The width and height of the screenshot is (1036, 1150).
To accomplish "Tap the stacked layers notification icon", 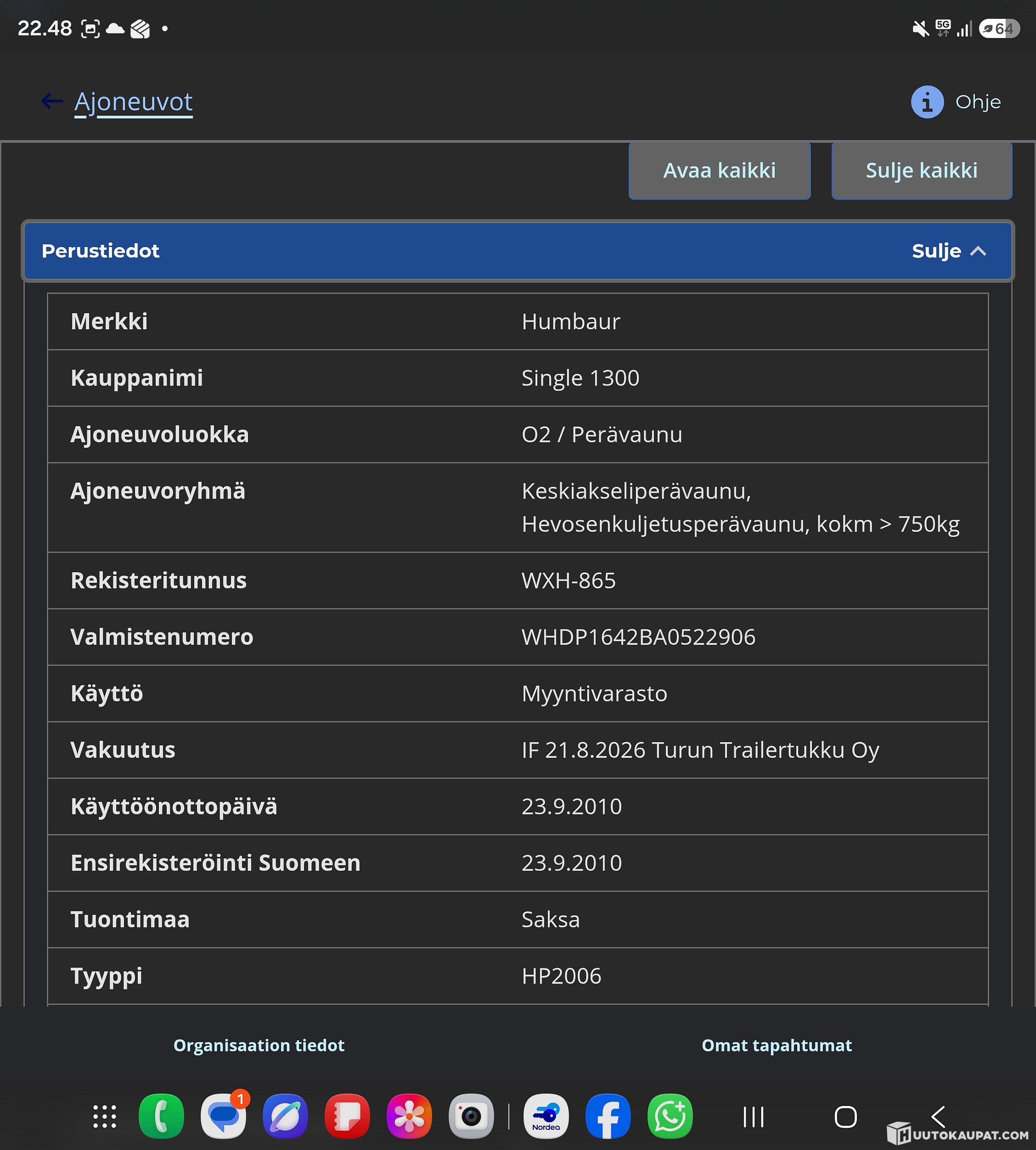I will pos(140,28).
